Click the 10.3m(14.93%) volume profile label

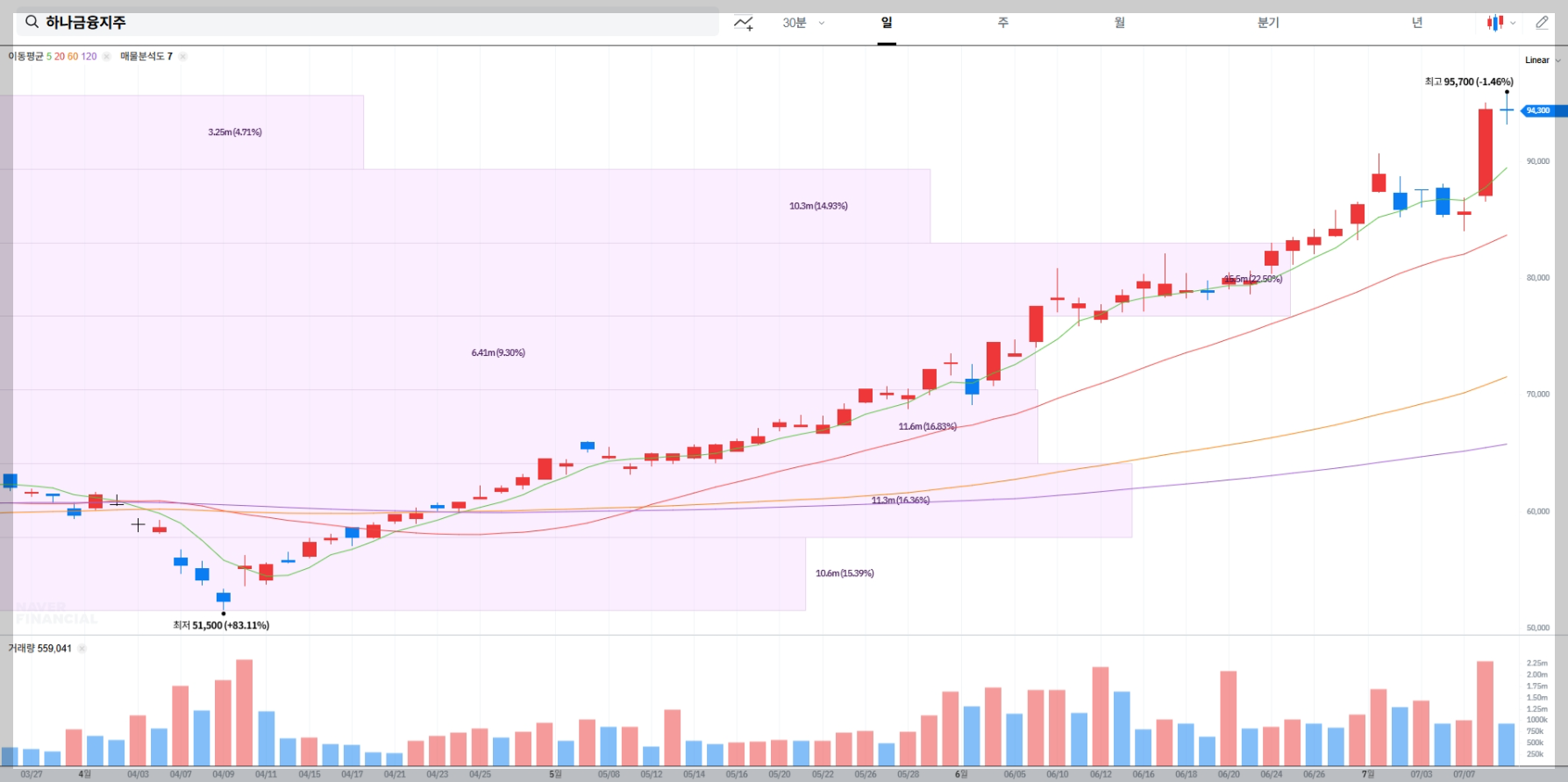click(x=818, y=206)
